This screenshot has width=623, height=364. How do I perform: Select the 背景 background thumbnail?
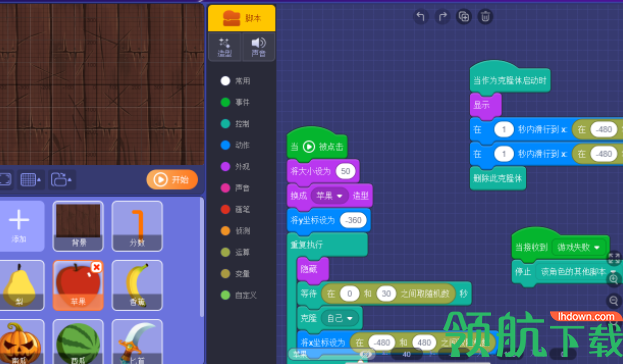[x=78, y=226]
